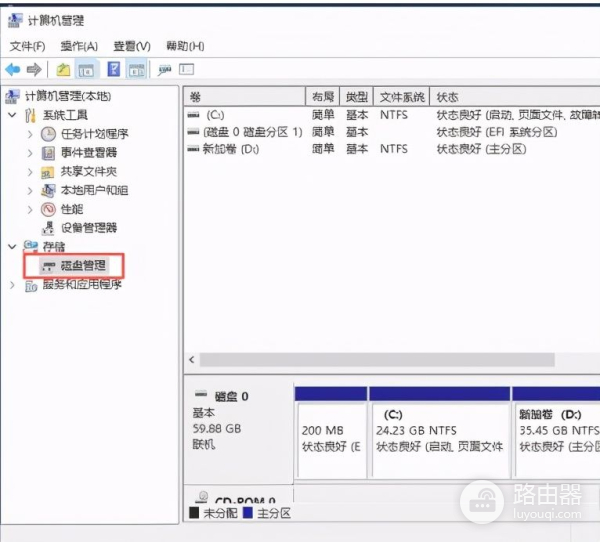Open the 查看(V) menu
The height and width of the screenshot is (542, 600).
132,46
